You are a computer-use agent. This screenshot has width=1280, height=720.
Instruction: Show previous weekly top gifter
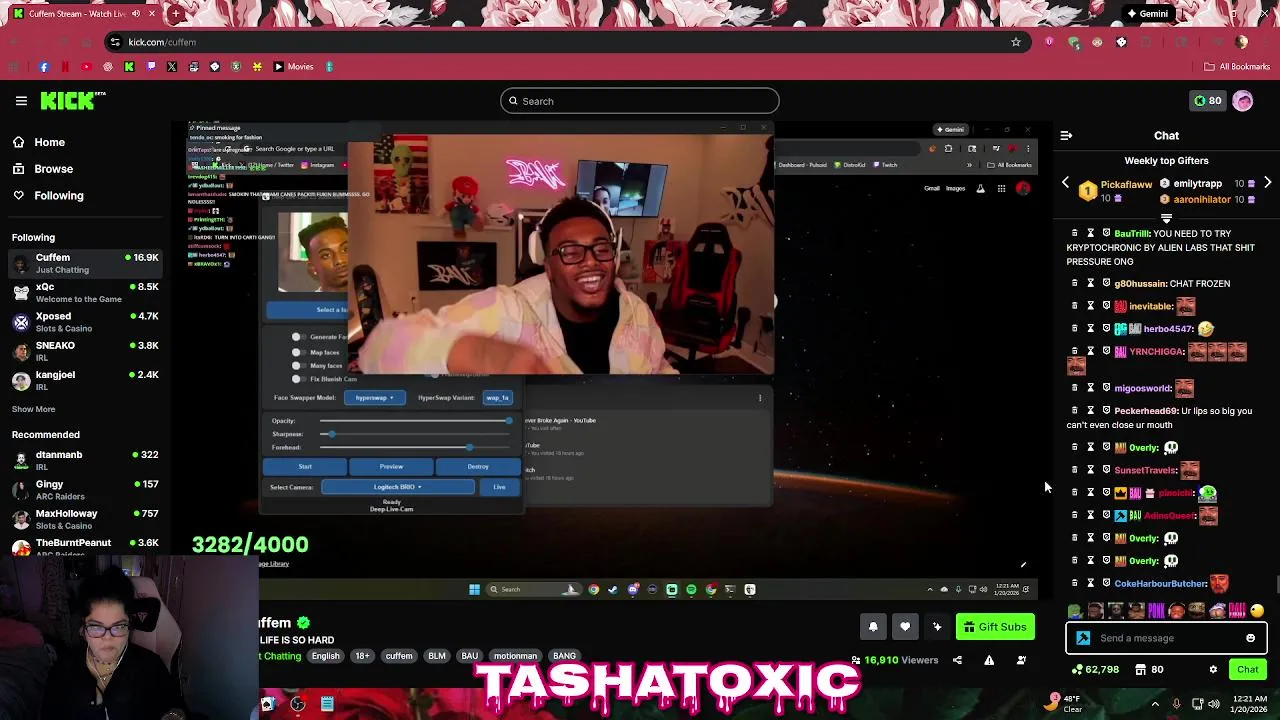[x=1065, y=184]
